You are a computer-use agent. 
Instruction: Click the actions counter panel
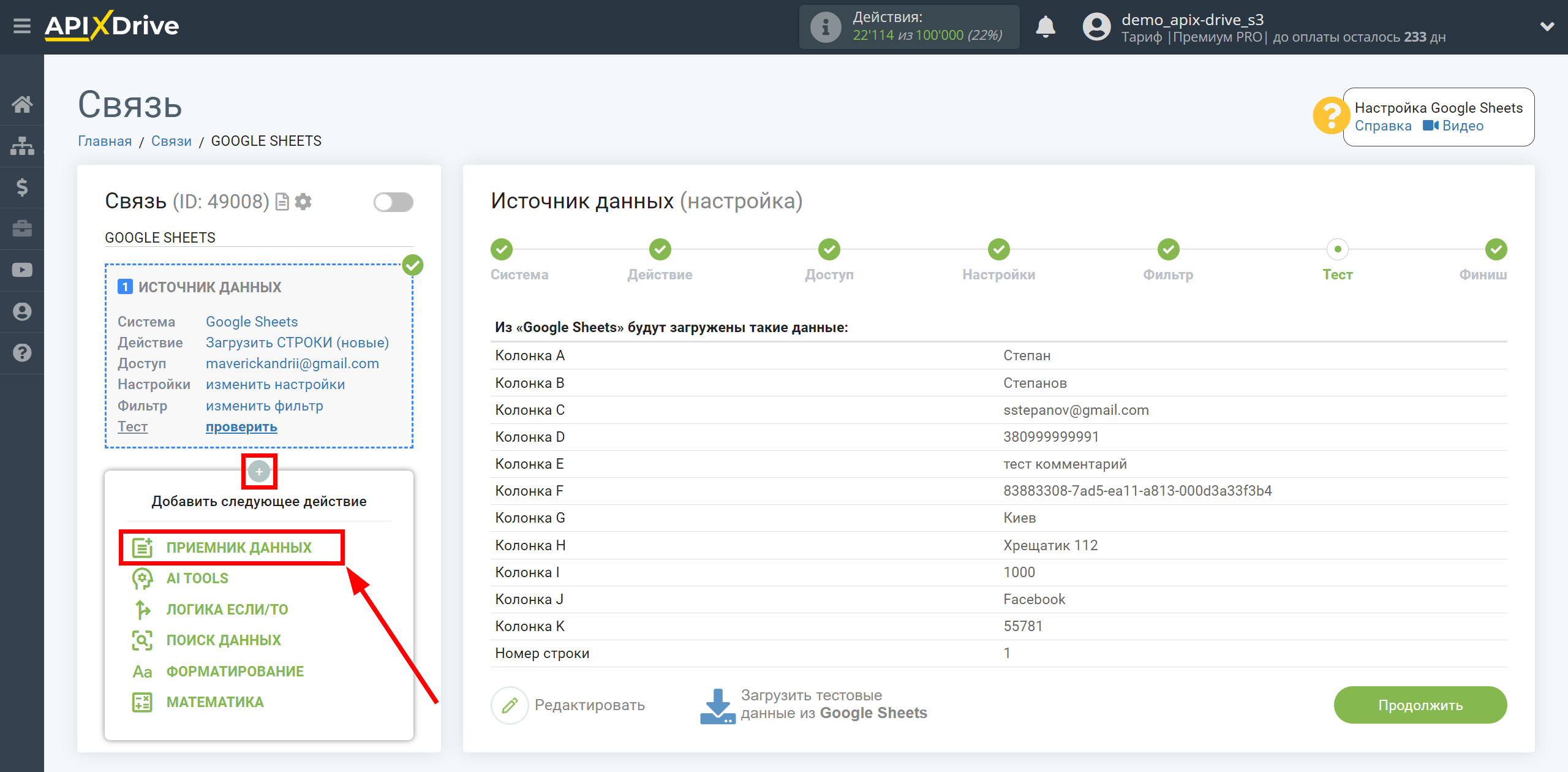pos(909,27)
